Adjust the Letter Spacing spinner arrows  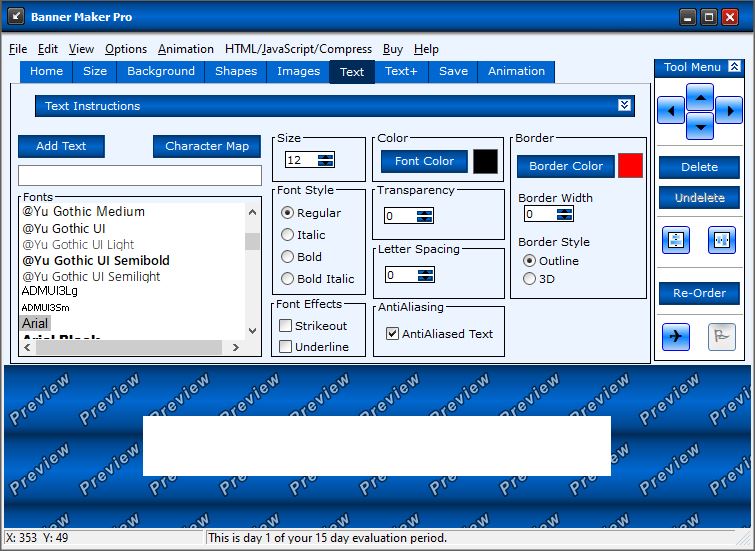pos(426,275)
